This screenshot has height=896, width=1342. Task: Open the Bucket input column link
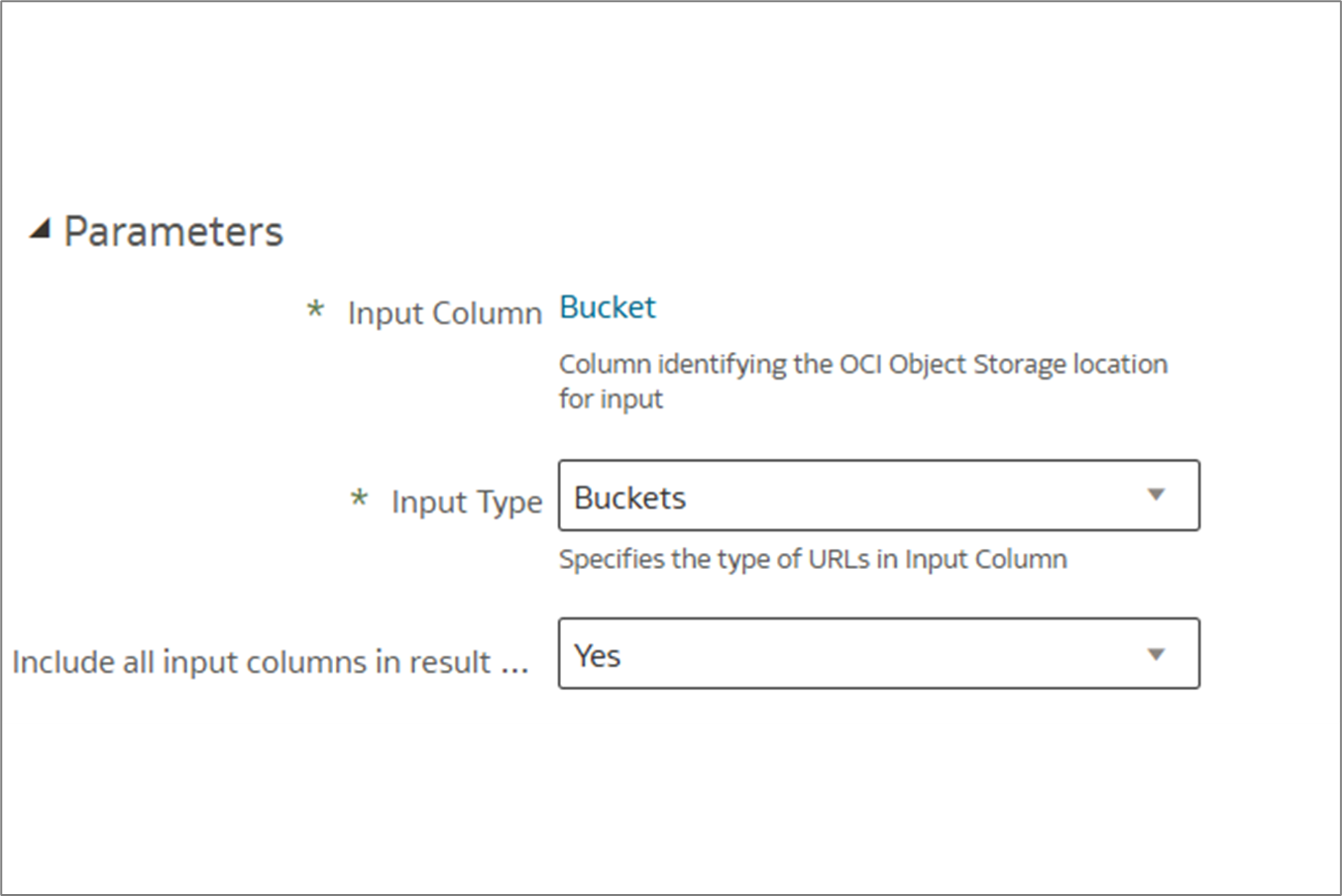[x=608, y=307]
